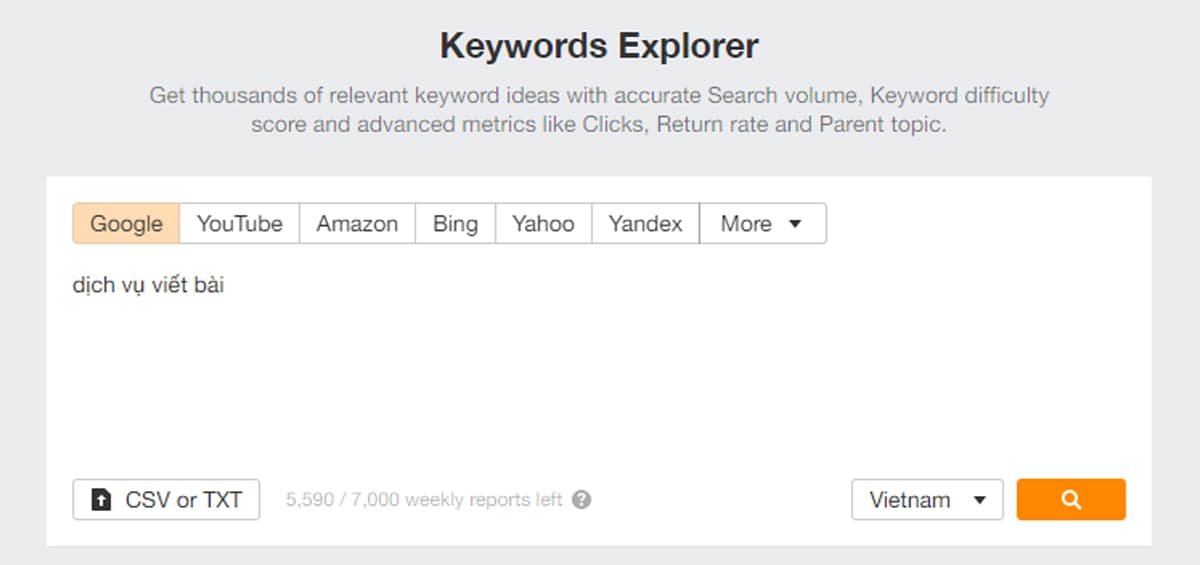Click the file upload icon beside CSV

tap(101, 500)
